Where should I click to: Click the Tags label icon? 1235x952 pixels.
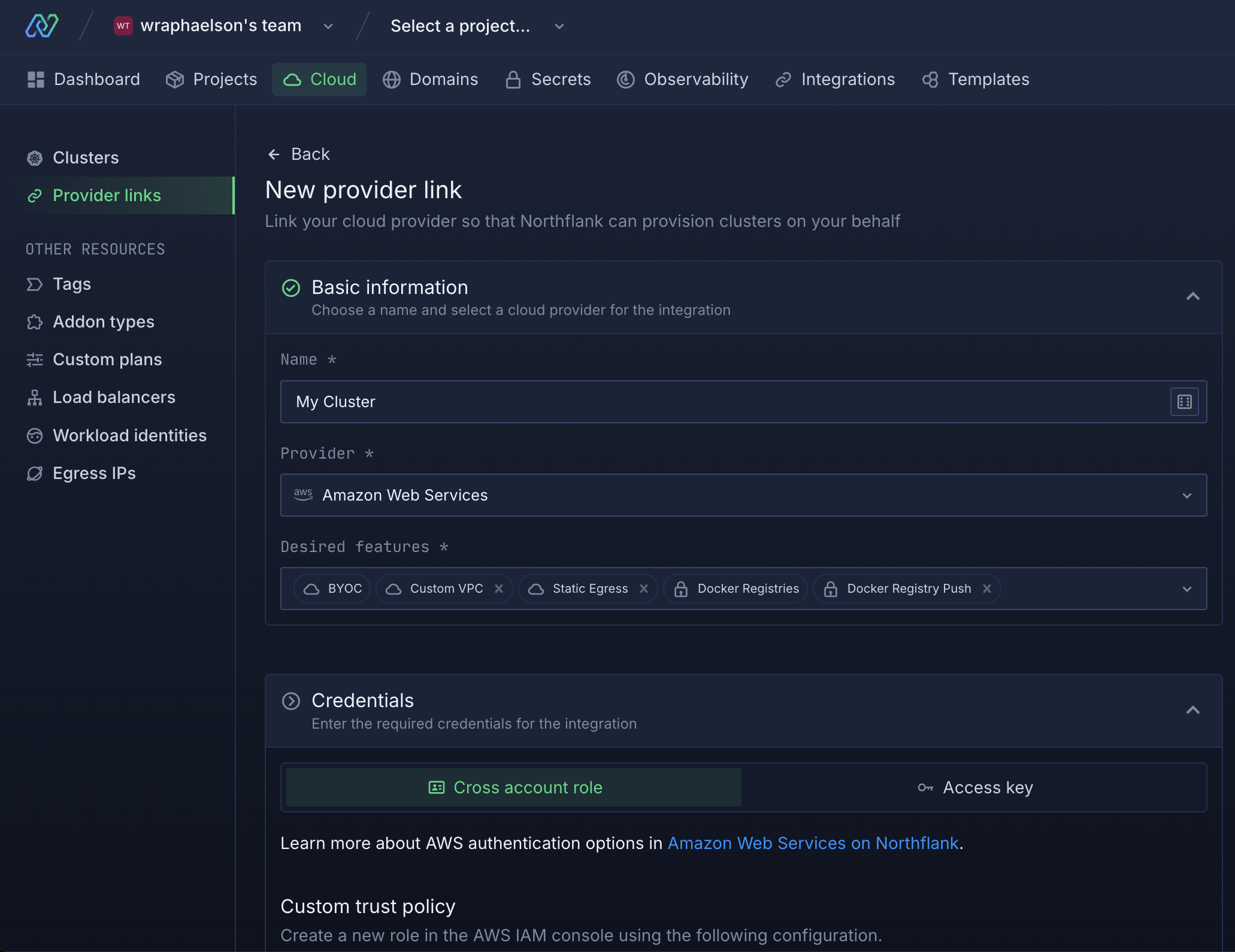pos(35,284)
